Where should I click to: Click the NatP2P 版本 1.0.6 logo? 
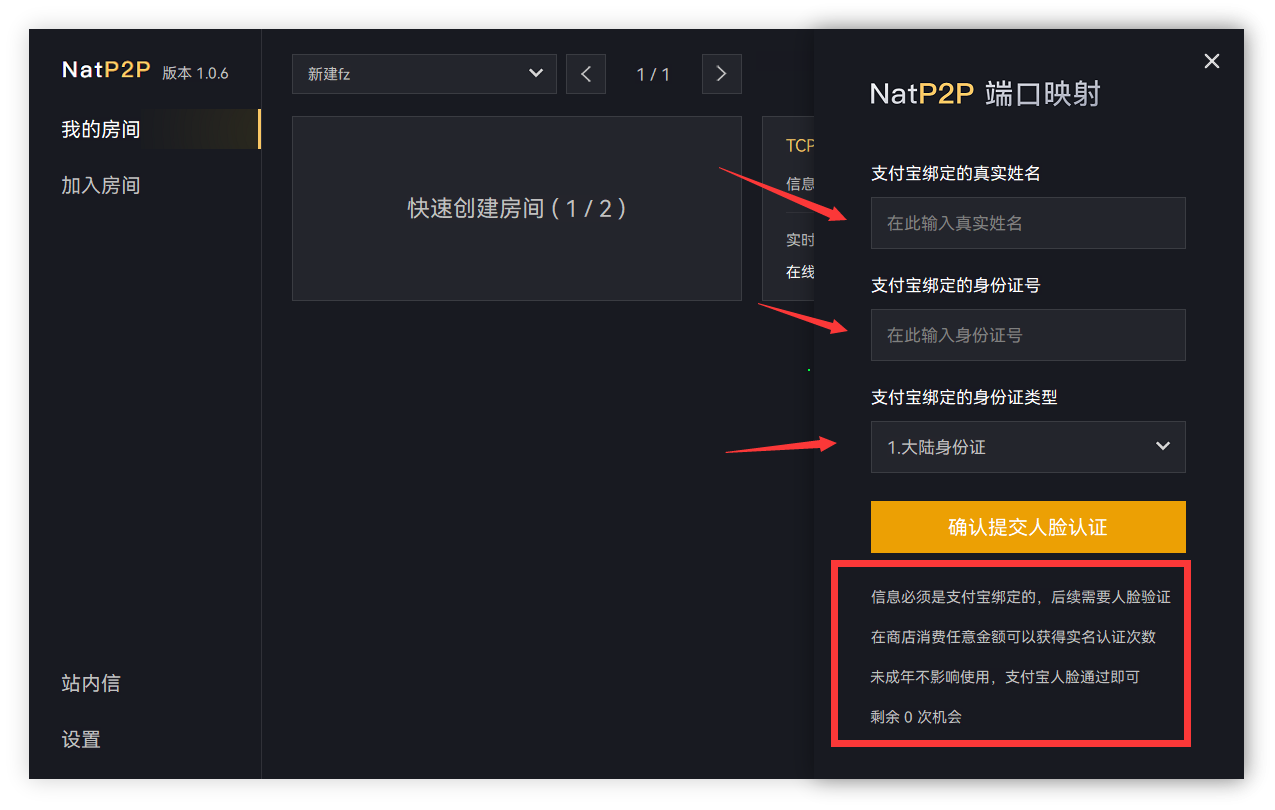click(x=145, y=71)
